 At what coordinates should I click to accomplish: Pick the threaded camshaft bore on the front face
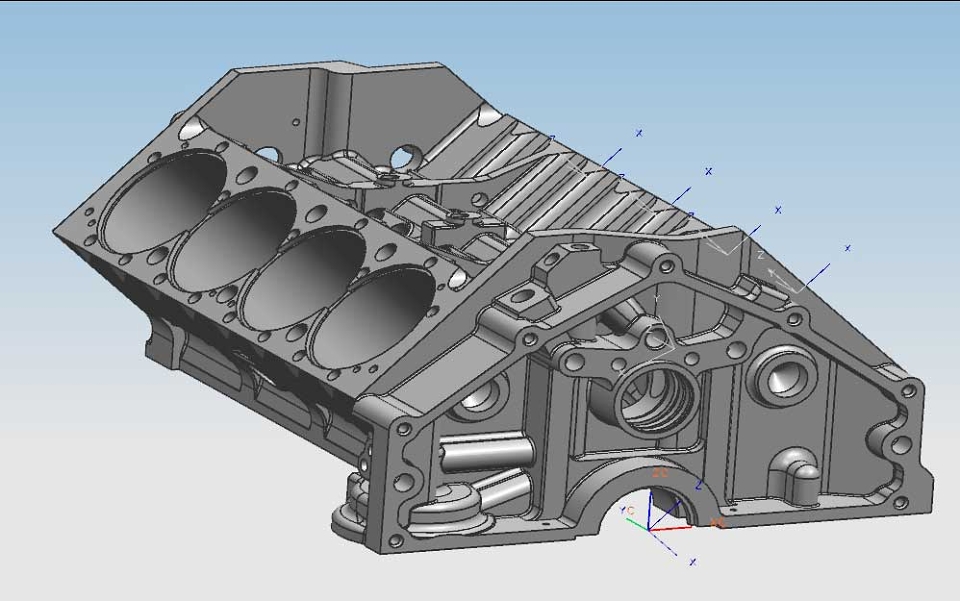click(656, 401)
